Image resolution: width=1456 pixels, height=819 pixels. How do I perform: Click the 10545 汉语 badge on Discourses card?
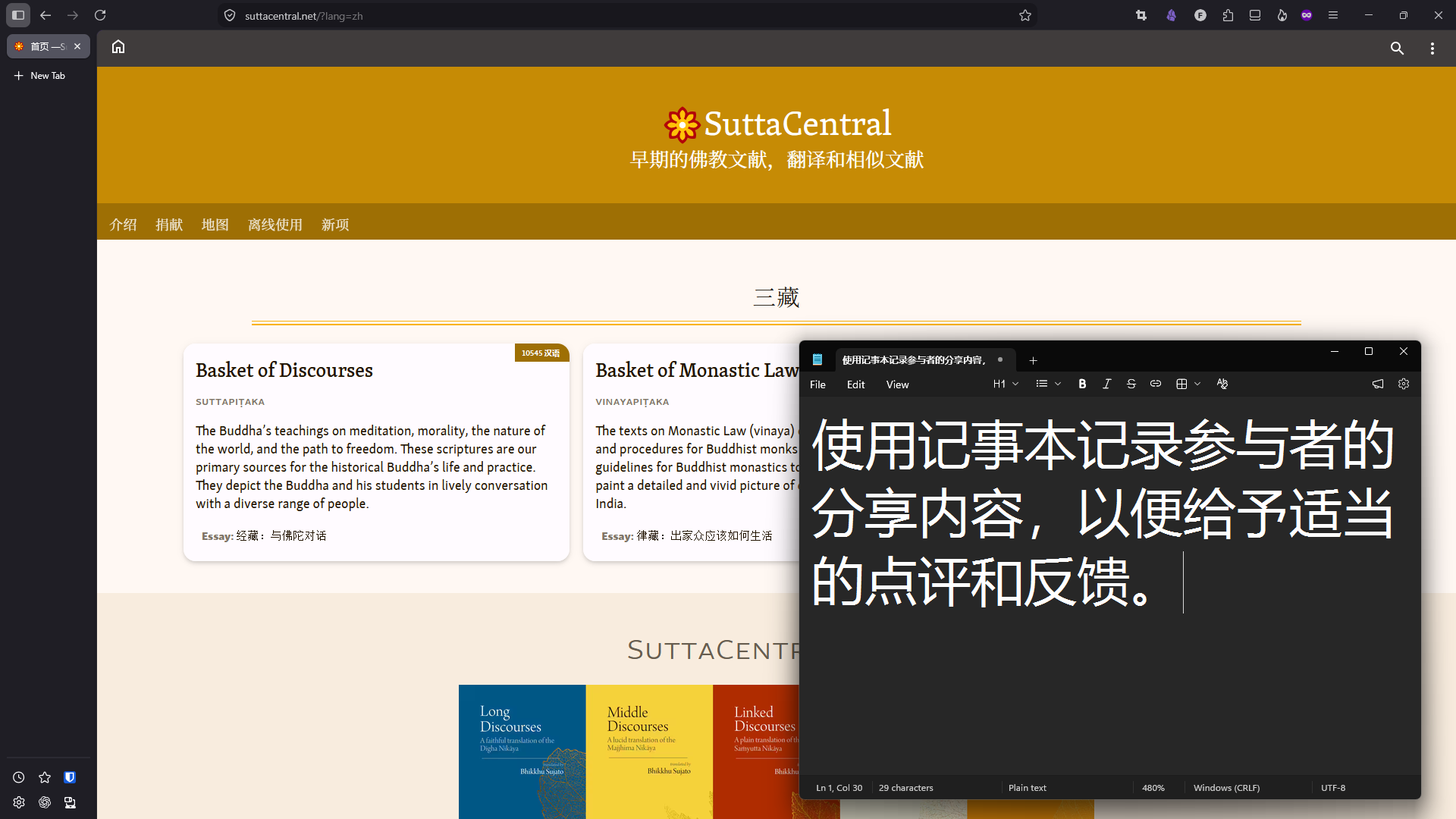[541, 353]
